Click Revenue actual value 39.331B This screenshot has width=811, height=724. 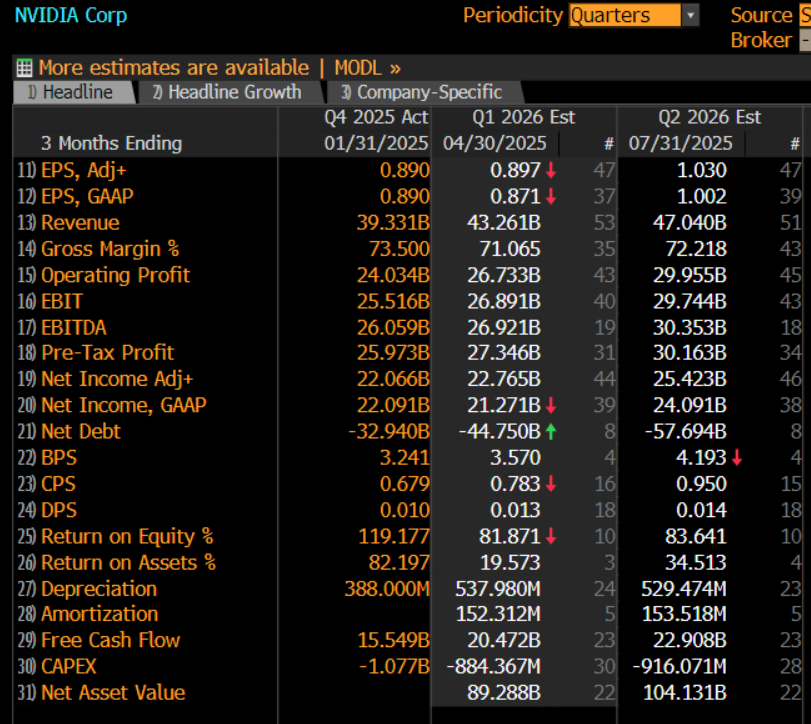click(393, 223)
